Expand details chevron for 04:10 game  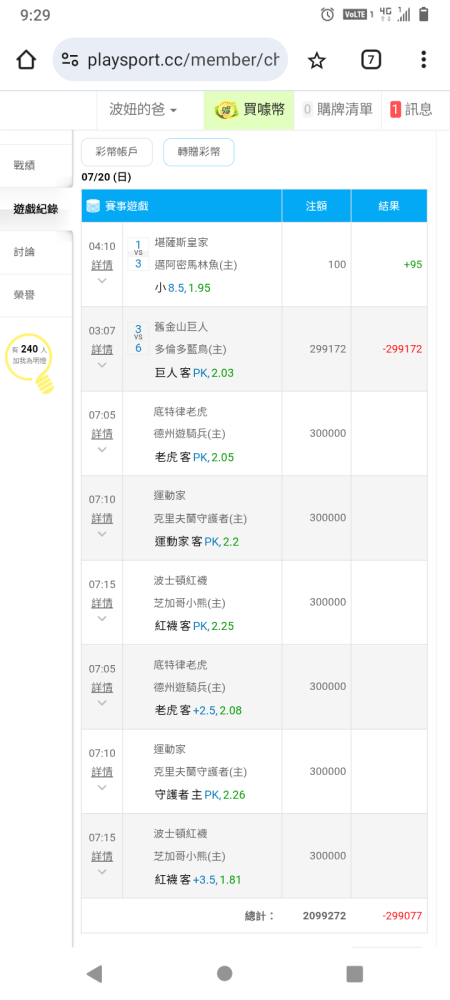102,281
